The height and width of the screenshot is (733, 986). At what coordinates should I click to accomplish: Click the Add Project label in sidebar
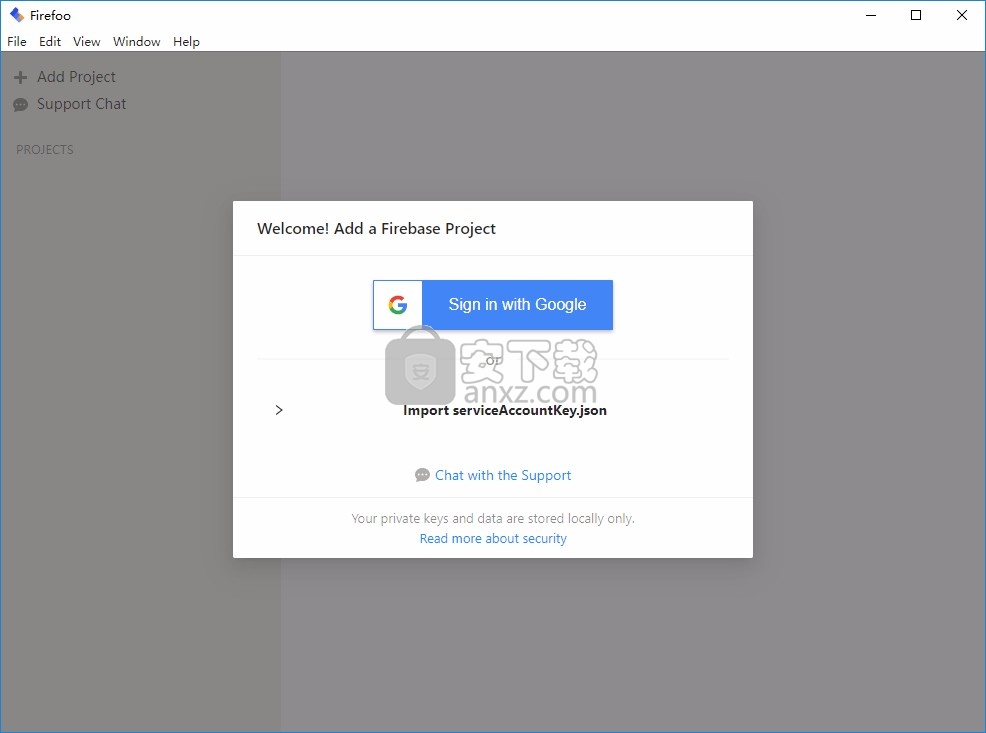[x=76, y=77]
